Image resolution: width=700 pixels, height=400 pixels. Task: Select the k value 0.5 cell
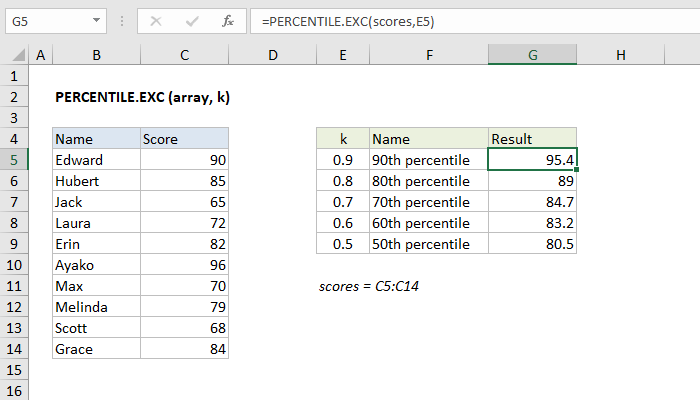click(x=343, y=244)
